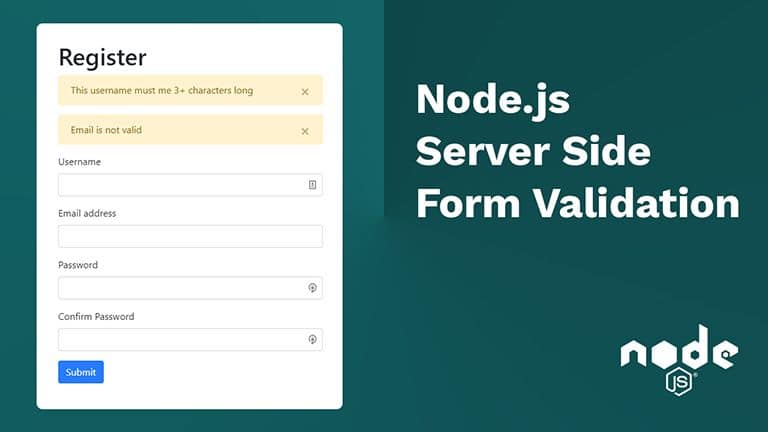Viewport: 768px width, 432px height.
Task: Focus the Email address text box
Action: point(190,237)
